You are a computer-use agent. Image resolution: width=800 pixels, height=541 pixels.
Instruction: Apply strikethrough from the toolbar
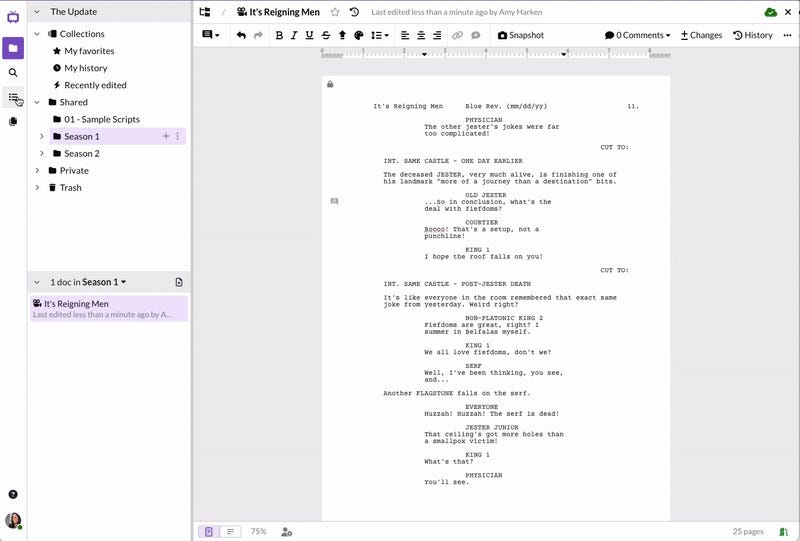pyautogui.click(x=326, y=35)
